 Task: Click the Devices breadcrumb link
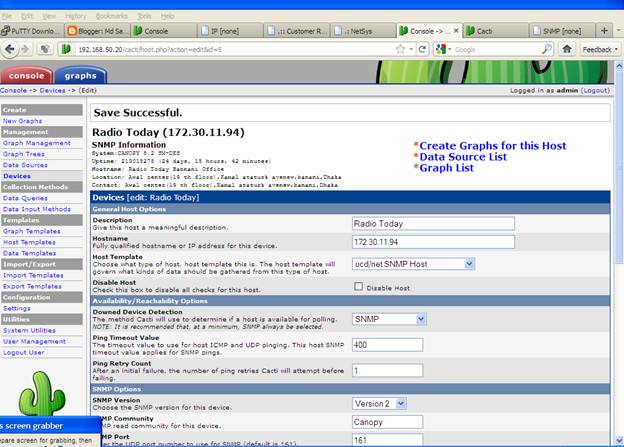coord(53,90)
